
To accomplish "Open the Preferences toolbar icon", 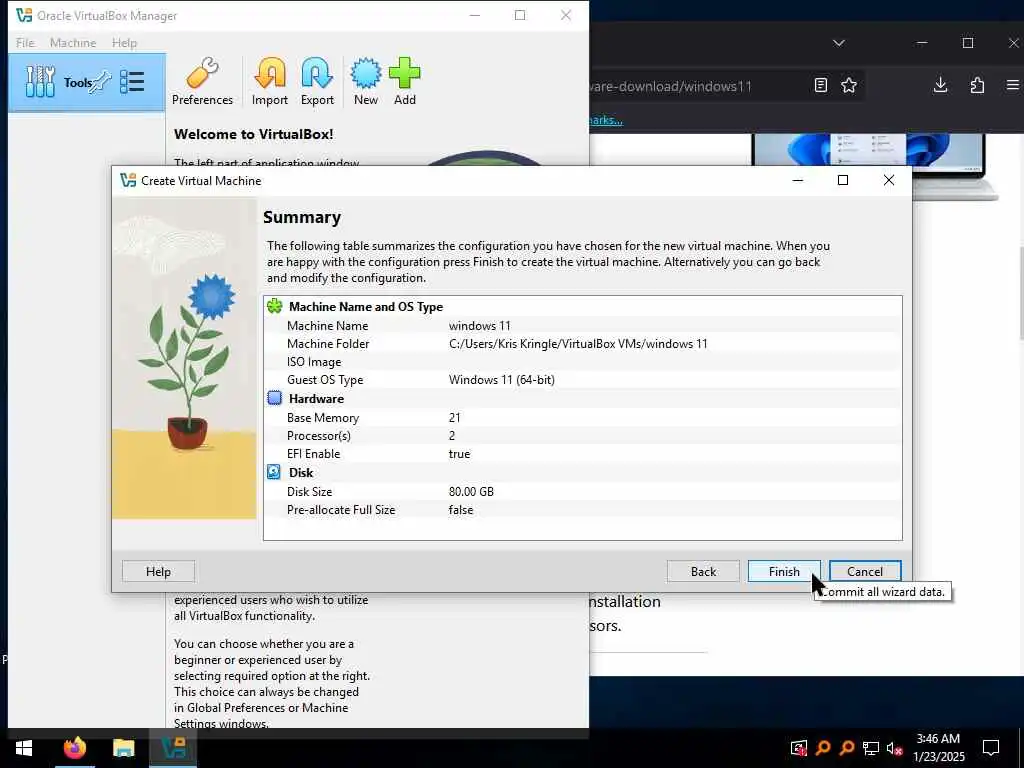I will click(x=202, y=81).
